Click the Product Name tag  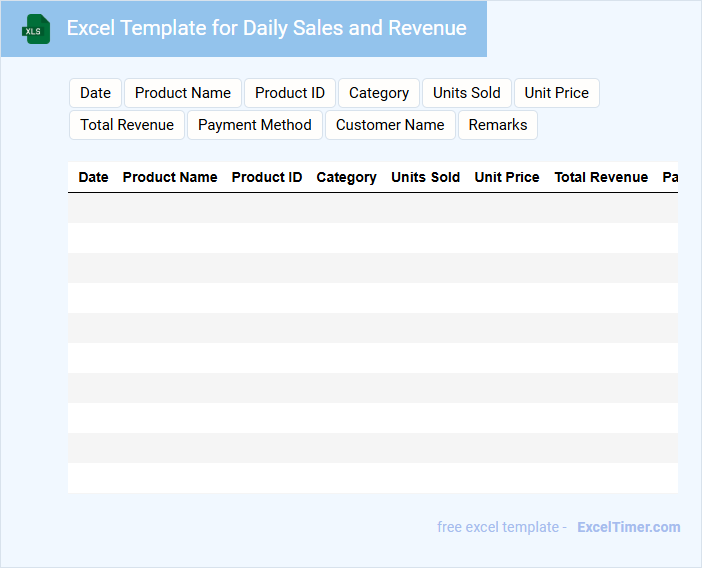[x=182, y=93]
